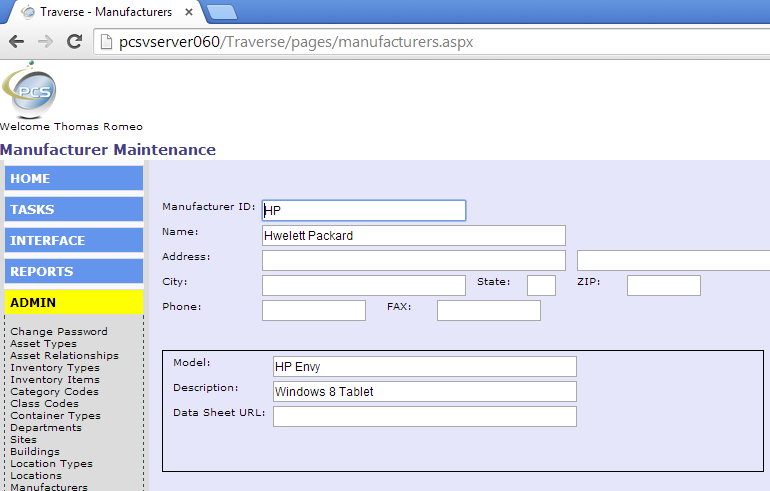Image resolution: width=770 pixels, height=491 pixels.
Task: Click the browser back arrow
Action: pyautogui.click(x=17, y=42)
